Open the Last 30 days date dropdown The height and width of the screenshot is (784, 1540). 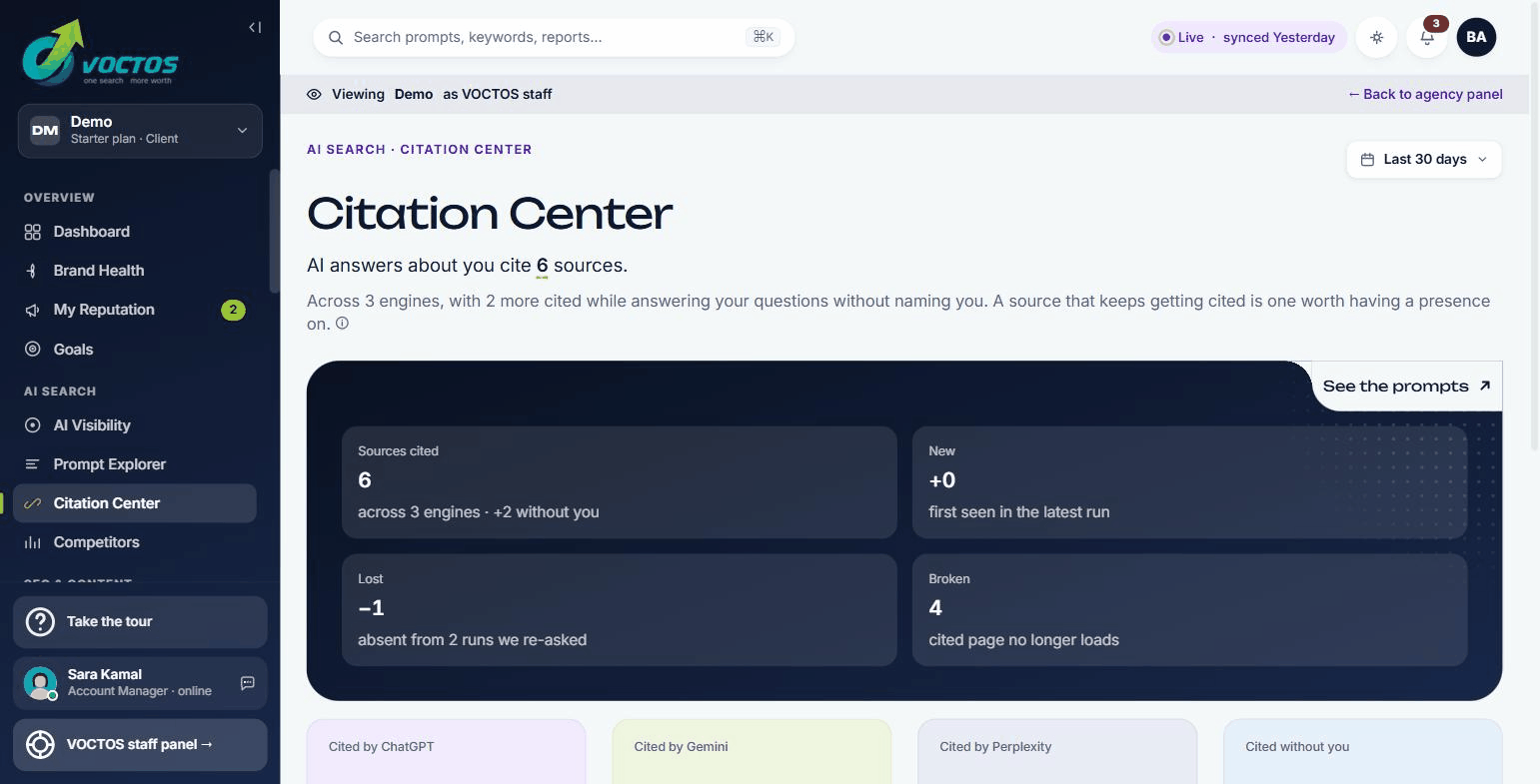pyautogui.click(x=1424, y=160)
